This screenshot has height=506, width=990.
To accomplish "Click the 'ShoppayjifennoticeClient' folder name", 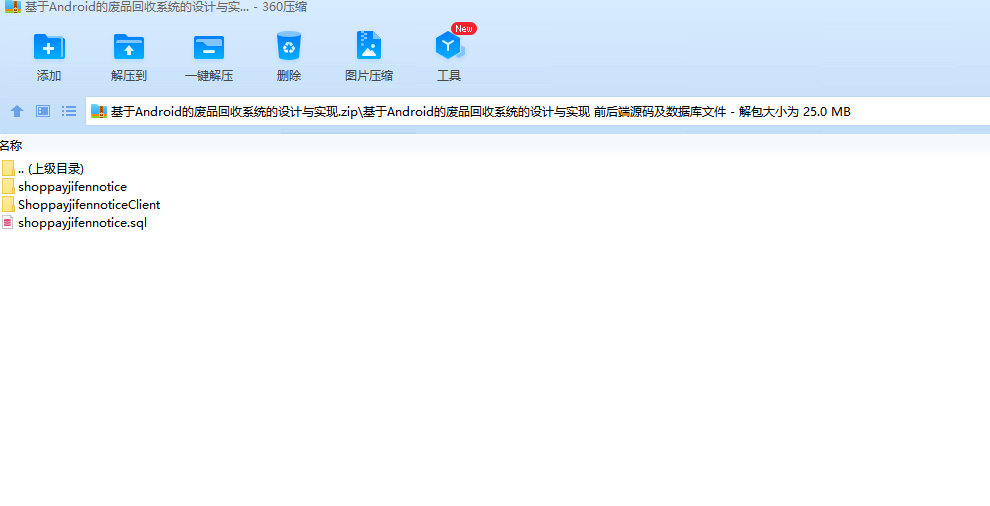I will tap(89, 205).
